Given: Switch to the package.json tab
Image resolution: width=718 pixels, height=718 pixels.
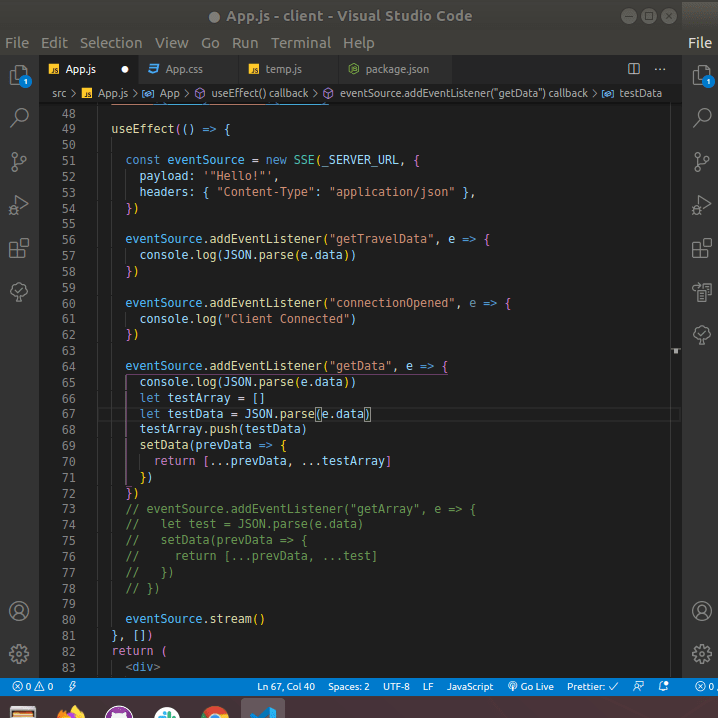Looking at the screenshot, I should [x=397, y=69].
